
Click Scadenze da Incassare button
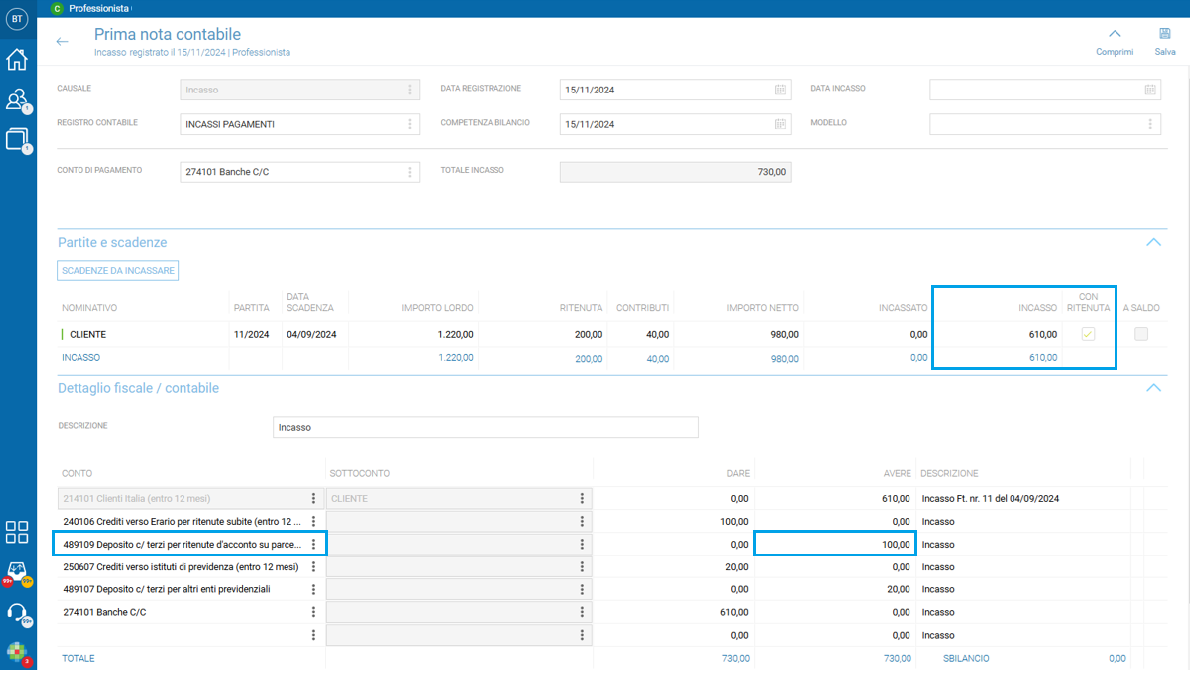point(118,270)
